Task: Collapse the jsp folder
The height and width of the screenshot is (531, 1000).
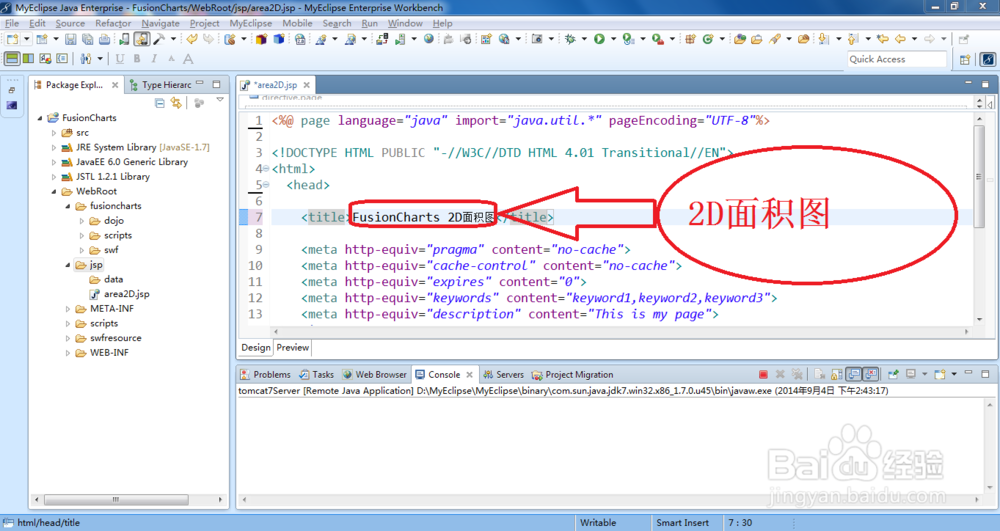Action: pos(68,265)
